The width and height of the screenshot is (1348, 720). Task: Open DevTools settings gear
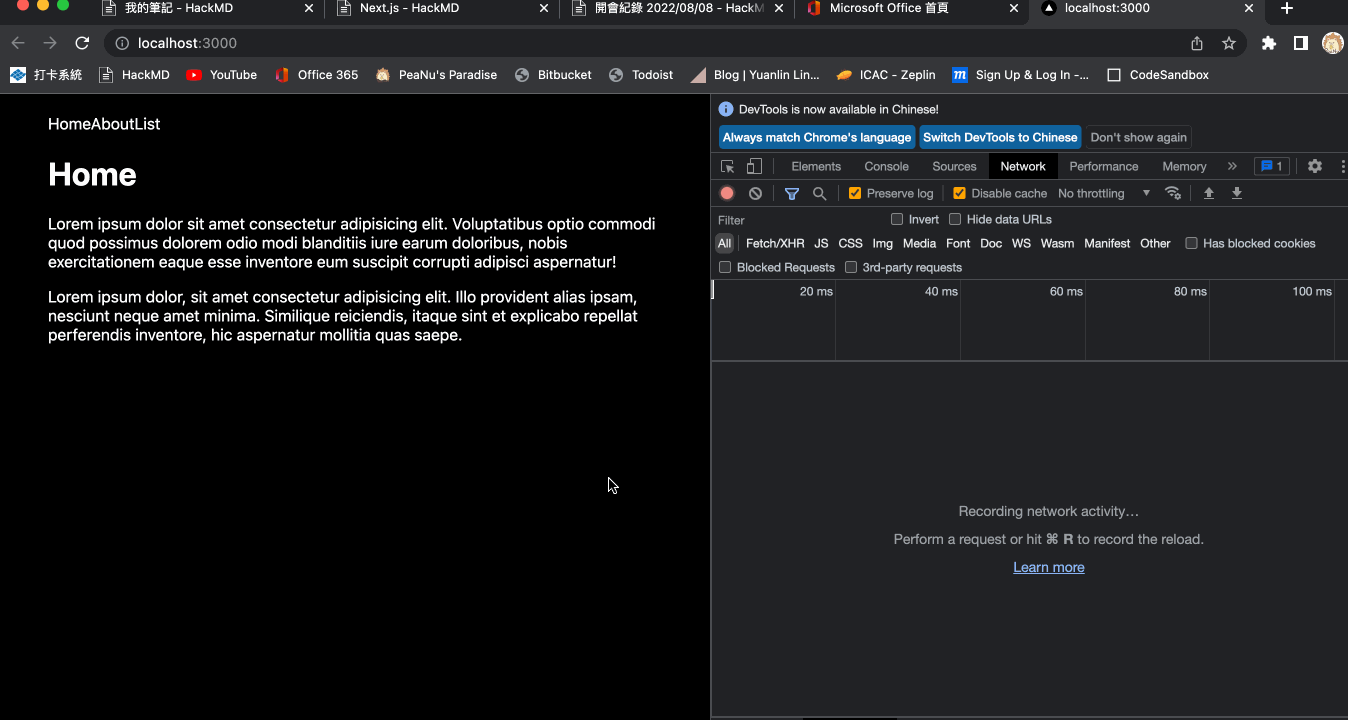[1314, 166]
